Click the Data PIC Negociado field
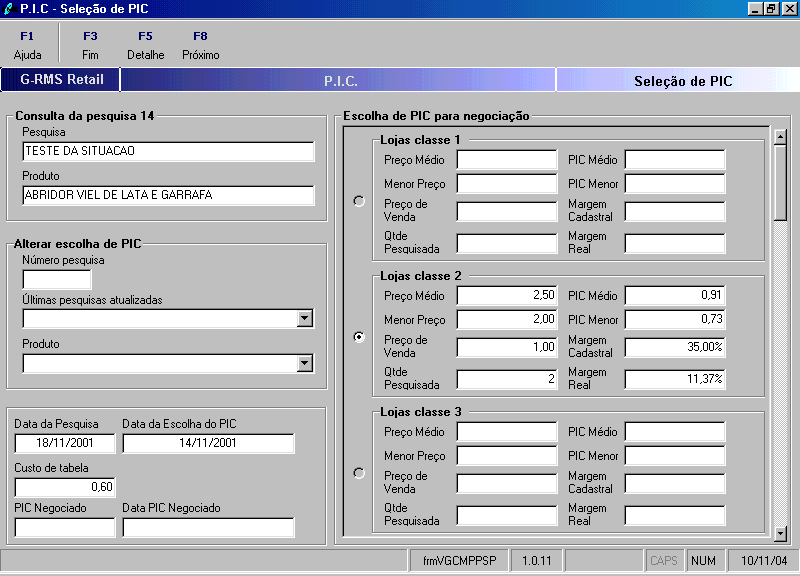The width and height of the screenshot is (800, 576). pyautogui.click(x=208, y=528)
